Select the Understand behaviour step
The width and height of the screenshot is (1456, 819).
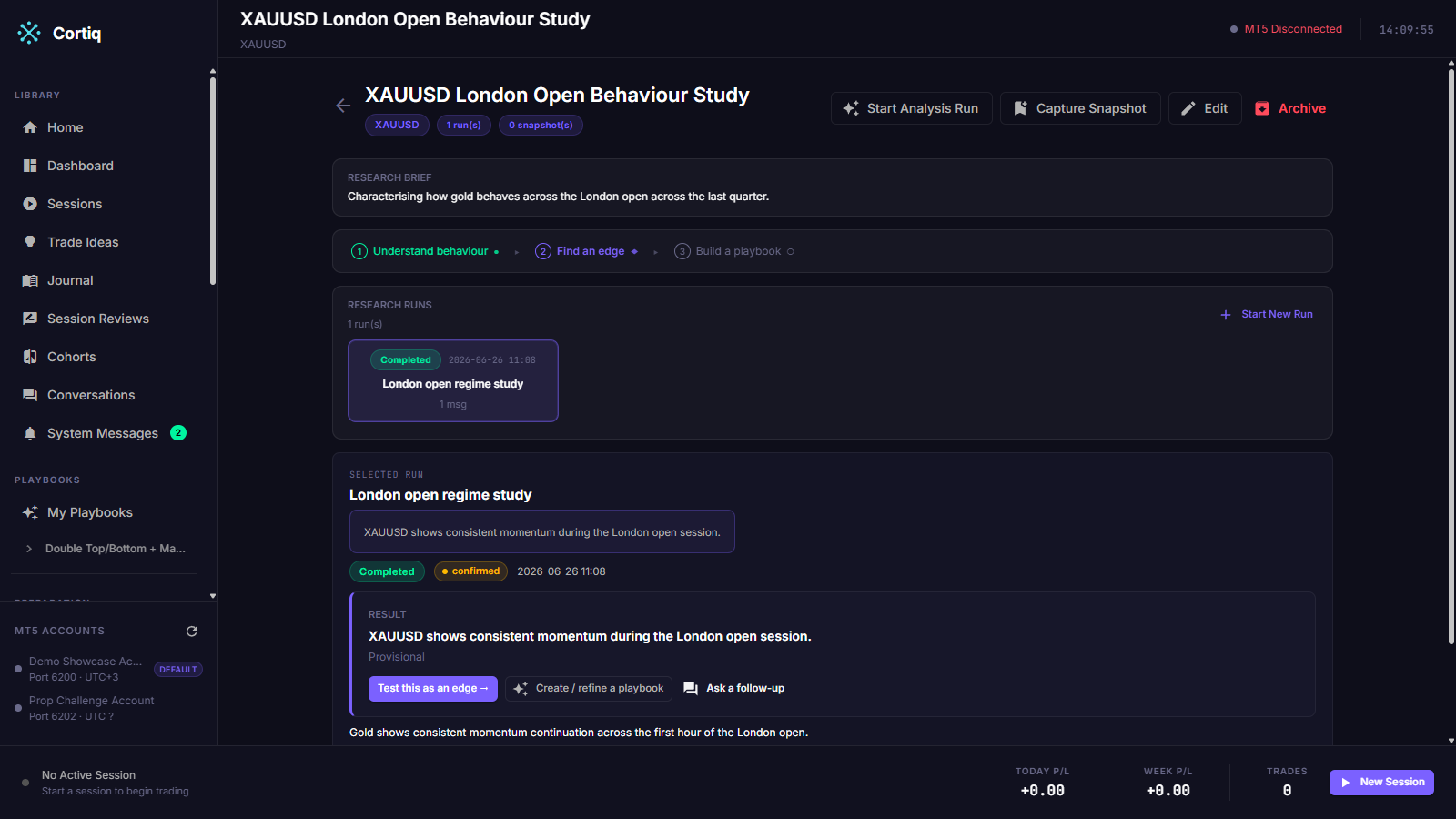click(x=425, y=251)
